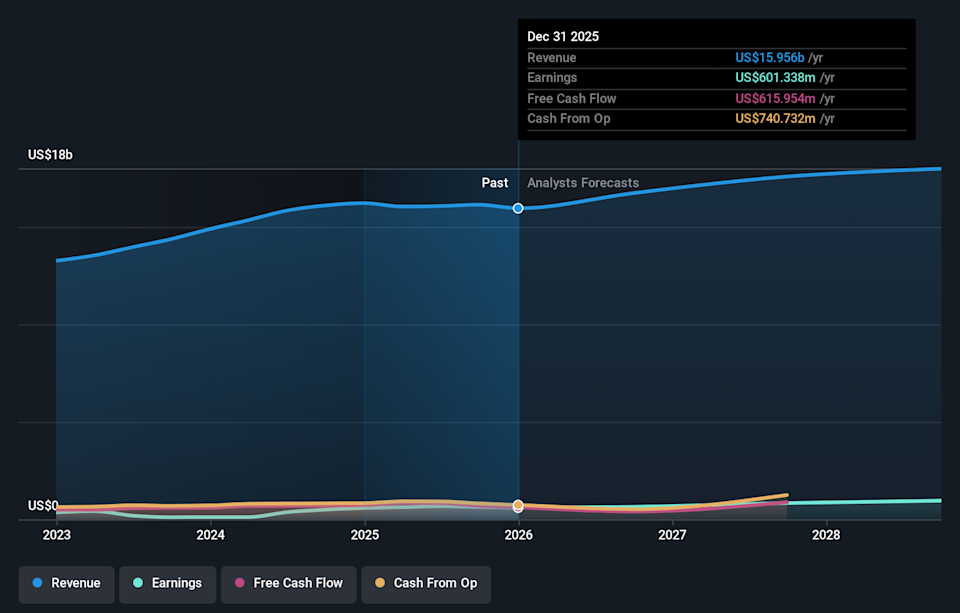The image size is (960, 613).
Task: Switch to the Past section of the chart
Action: (494, 183)
